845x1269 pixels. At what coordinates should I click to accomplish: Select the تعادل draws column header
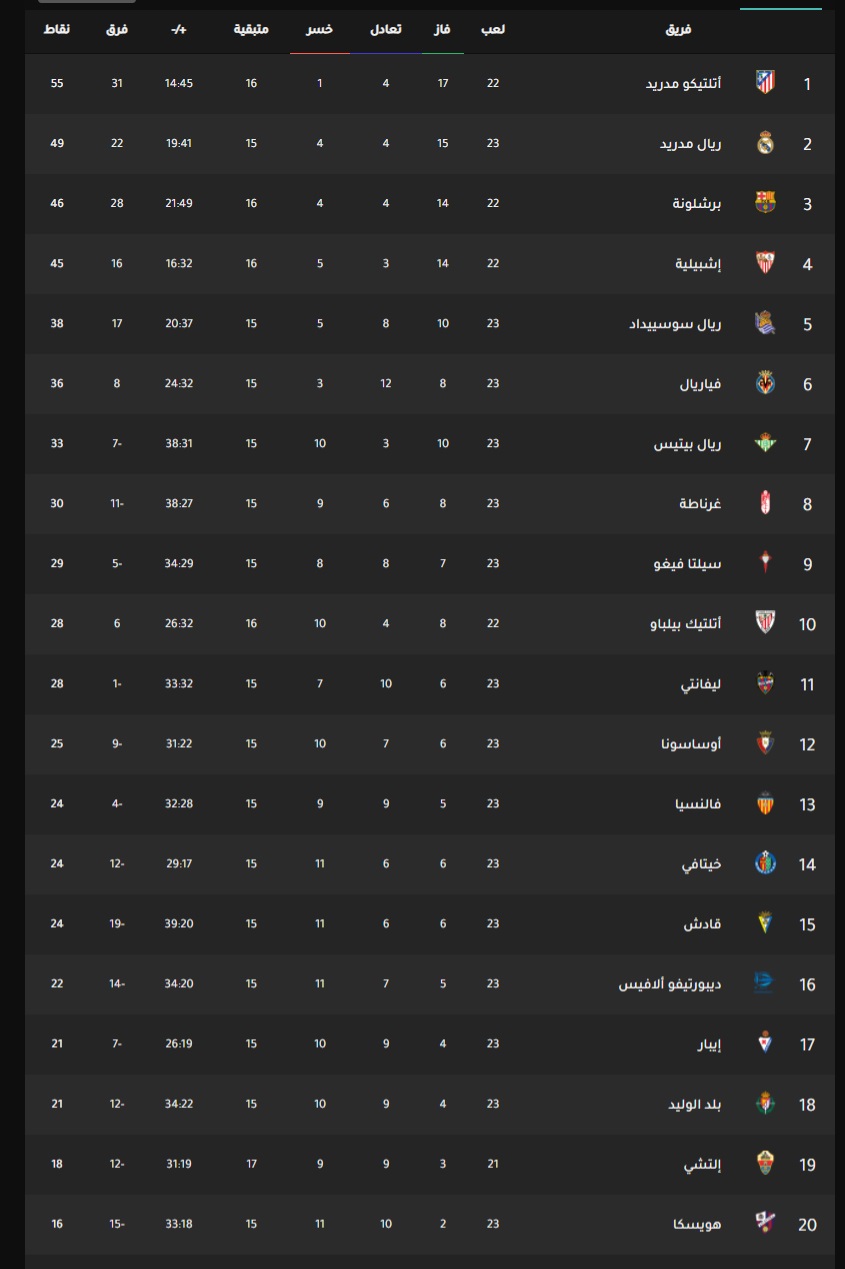pyautogui.click(x=386, y=29)
